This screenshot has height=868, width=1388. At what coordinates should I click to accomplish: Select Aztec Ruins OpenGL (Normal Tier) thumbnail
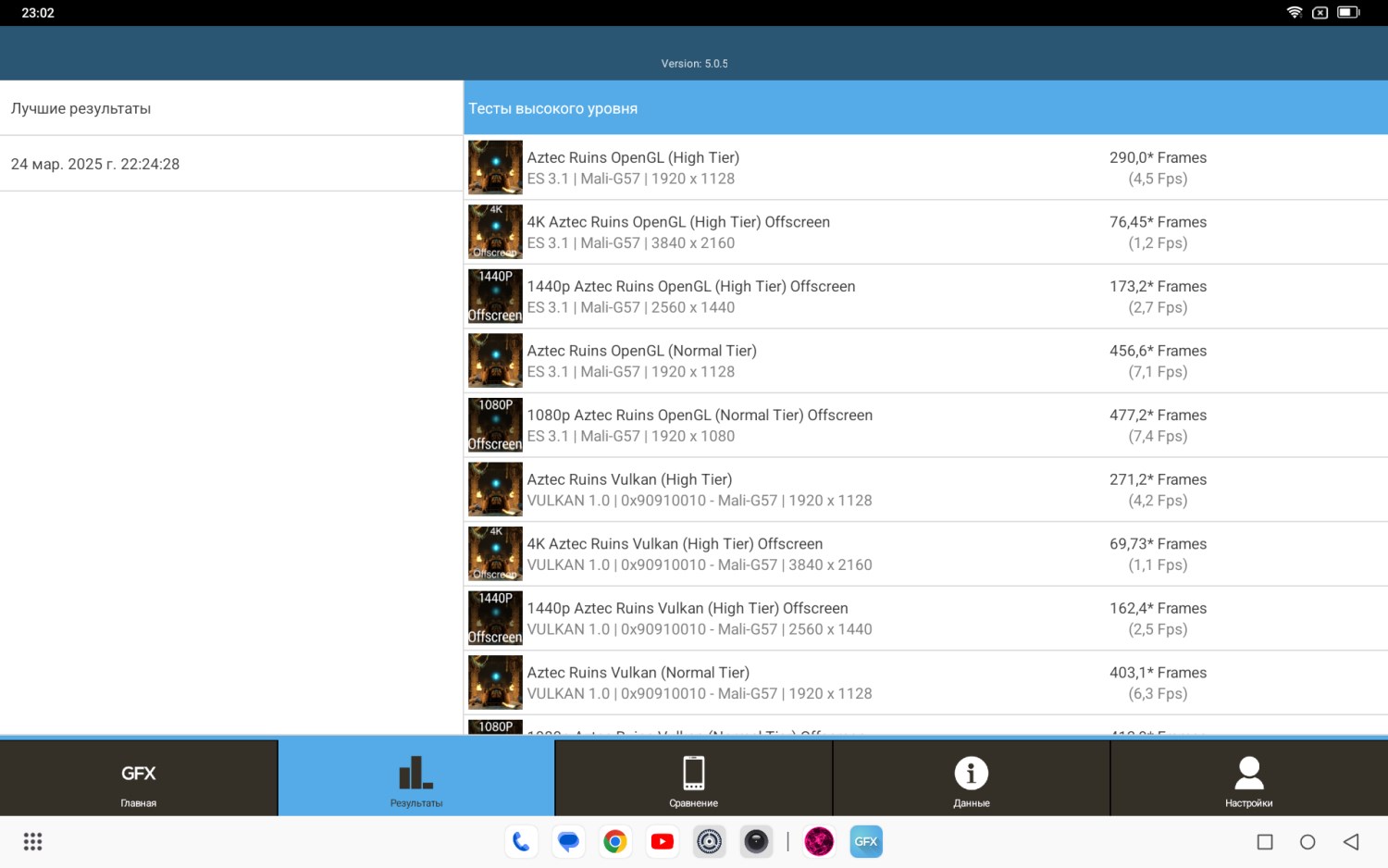pyautogui.click(x=495, y=360)
